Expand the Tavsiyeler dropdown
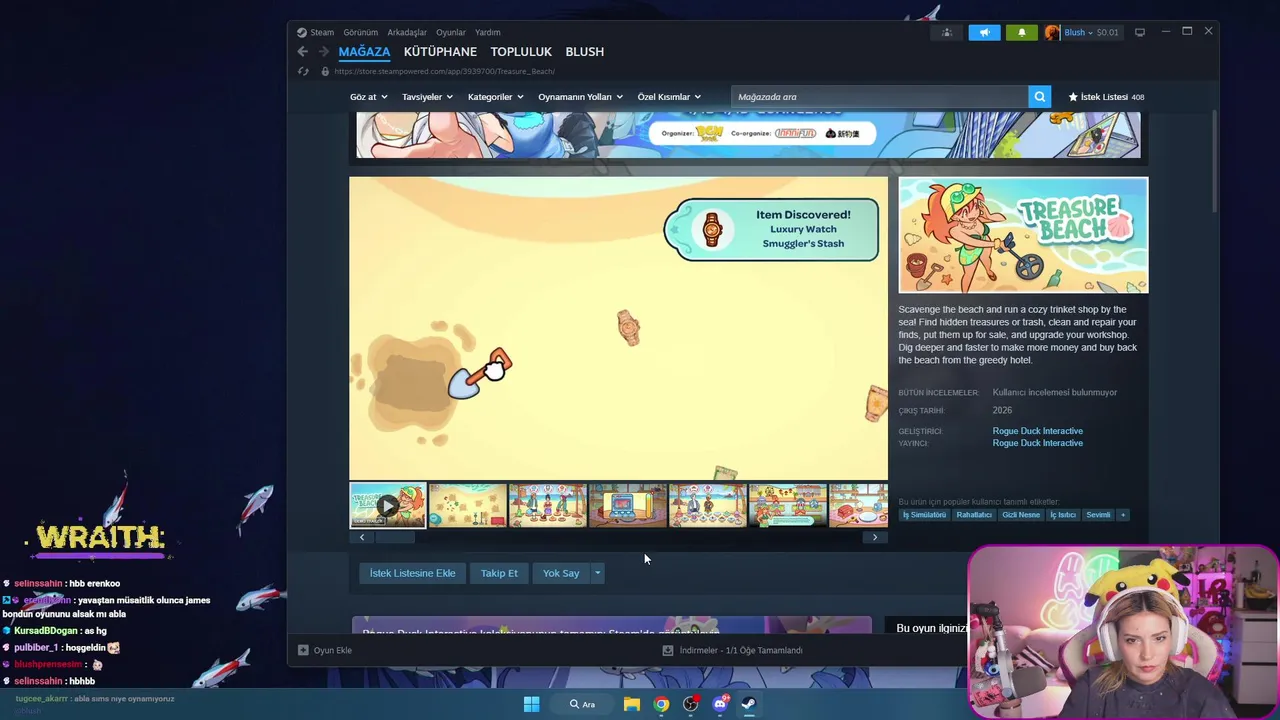This screenshot has width=1280, height=720. (427, 97)
